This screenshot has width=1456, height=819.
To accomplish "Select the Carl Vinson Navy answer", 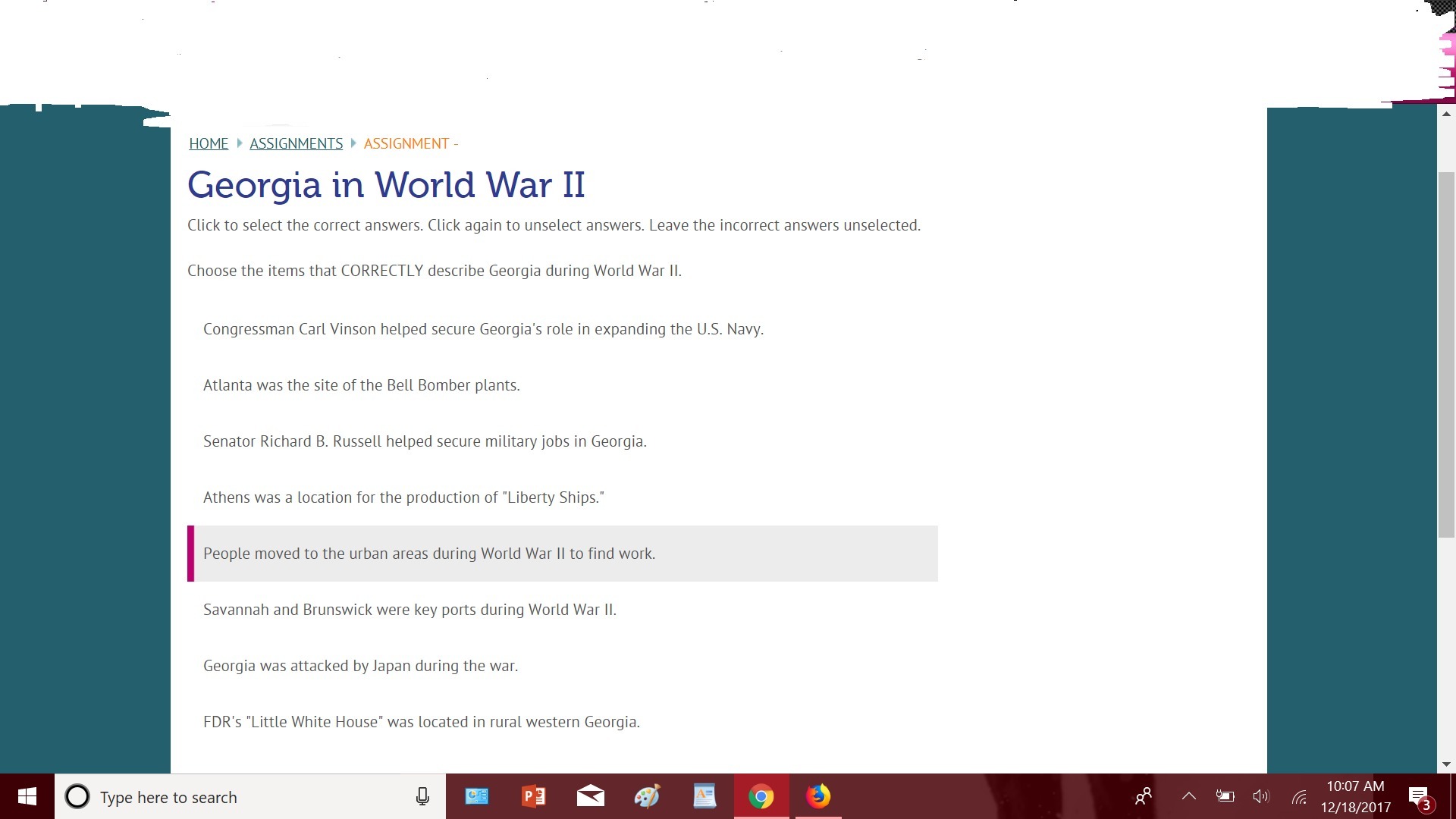I will pyautogui.click(x=483, y=329).
